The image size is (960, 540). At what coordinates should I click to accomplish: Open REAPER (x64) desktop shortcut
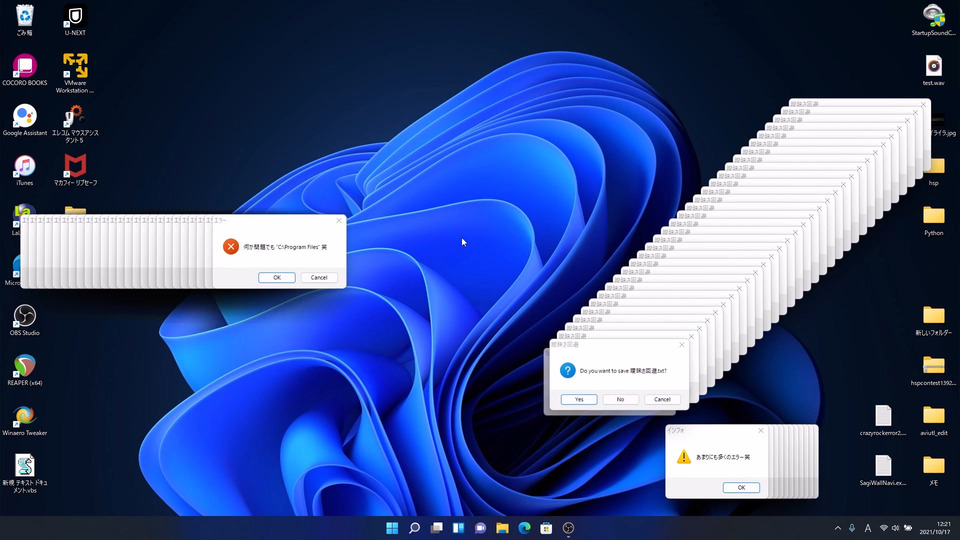pyautogui.click(x=24, y=370)
